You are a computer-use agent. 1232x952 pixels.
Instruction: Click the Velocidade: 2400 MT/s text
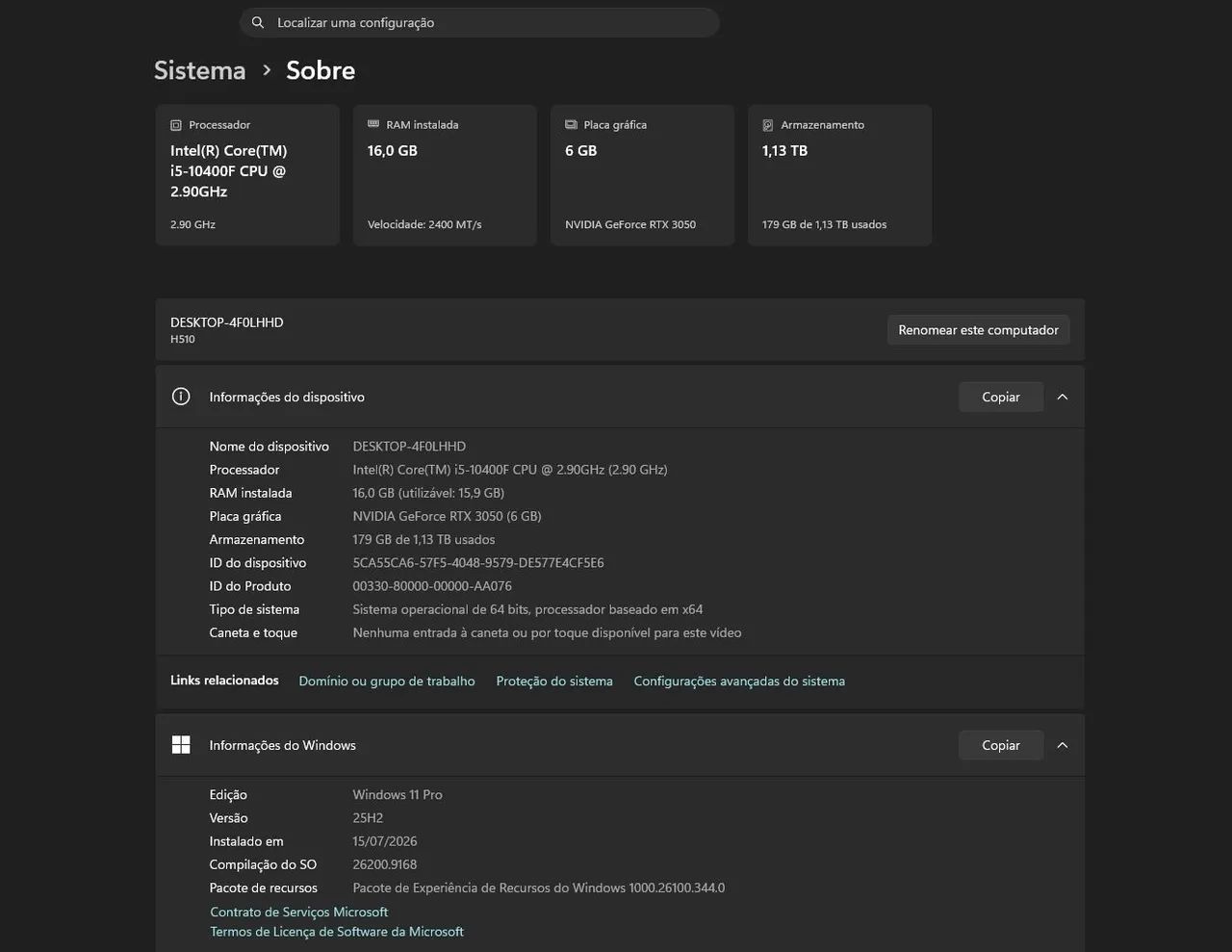(424, 224)
